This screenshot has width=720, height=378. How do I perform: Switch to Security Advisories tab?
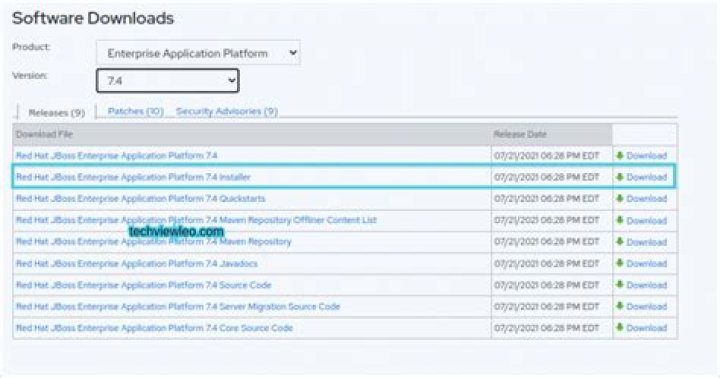click(227, 111)
